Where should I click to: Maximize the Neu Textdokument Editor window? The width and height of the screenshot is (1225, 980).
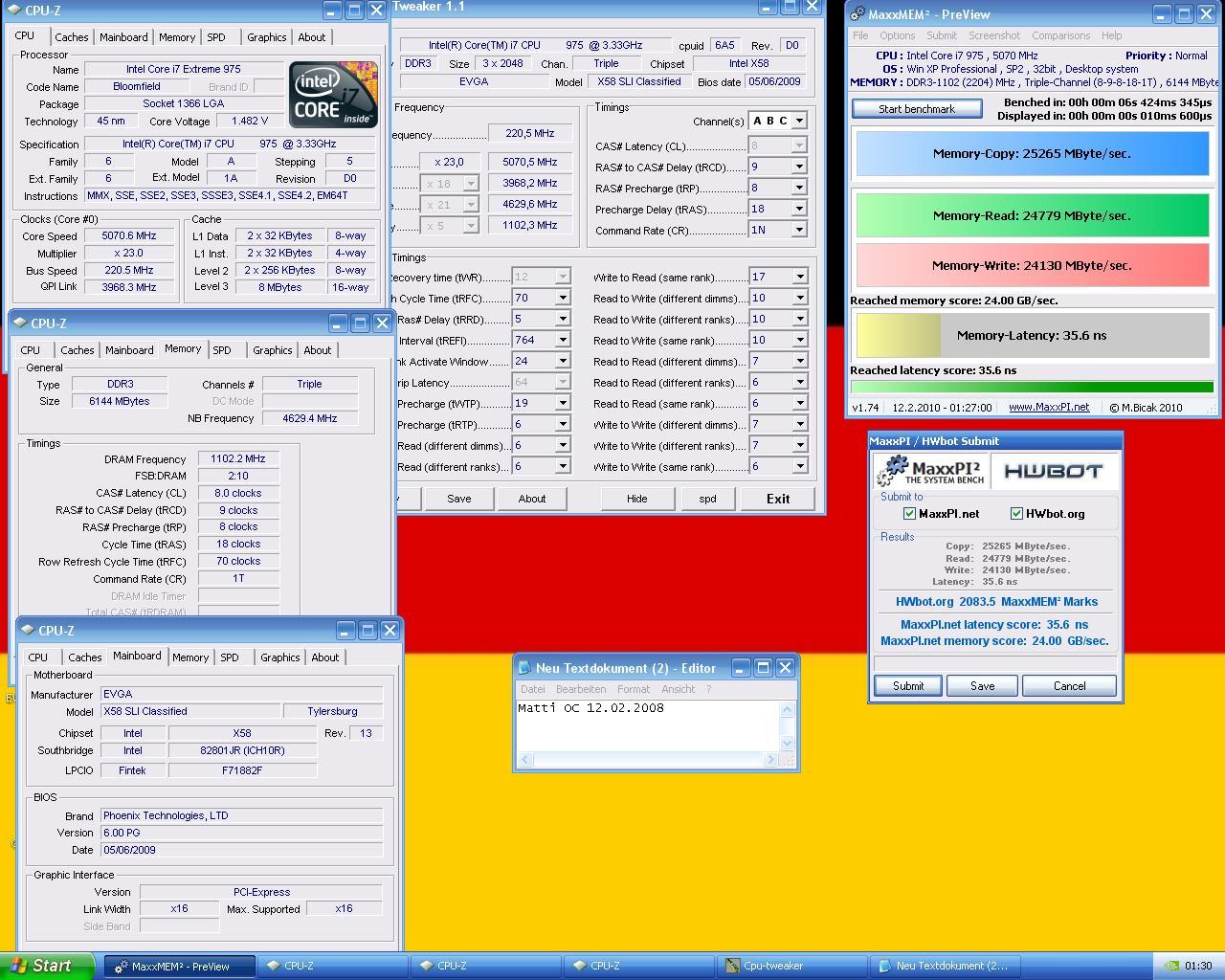(763, 667)
